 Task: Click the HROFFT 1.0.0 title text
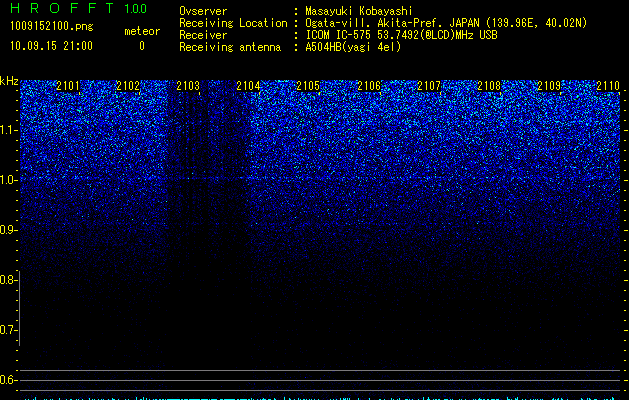coord(79,8)
